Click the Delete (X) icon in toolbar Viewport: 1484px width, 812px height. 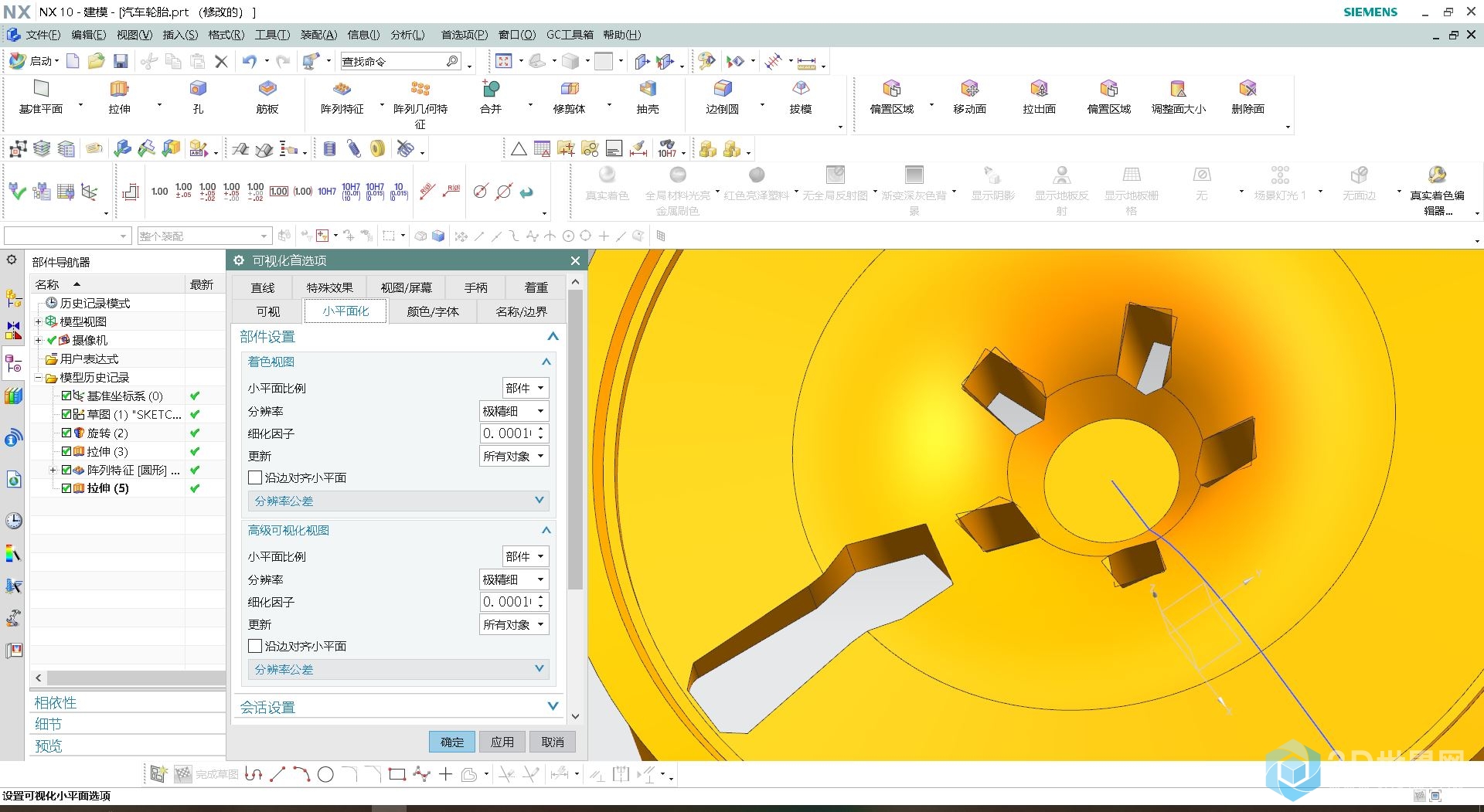pos(221,61)
